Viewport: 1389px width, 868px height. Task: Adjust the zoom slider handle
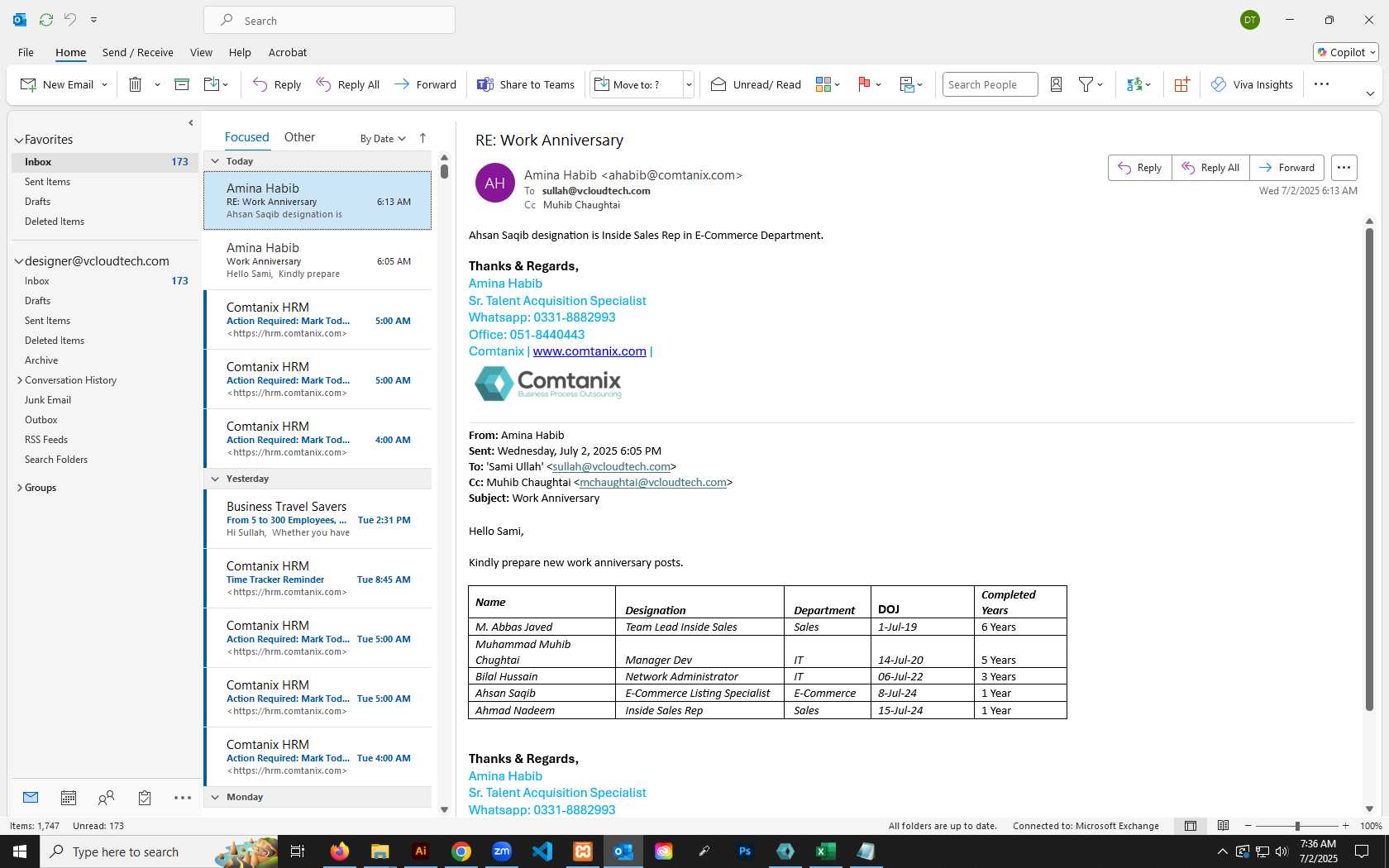coord(1297,826)
